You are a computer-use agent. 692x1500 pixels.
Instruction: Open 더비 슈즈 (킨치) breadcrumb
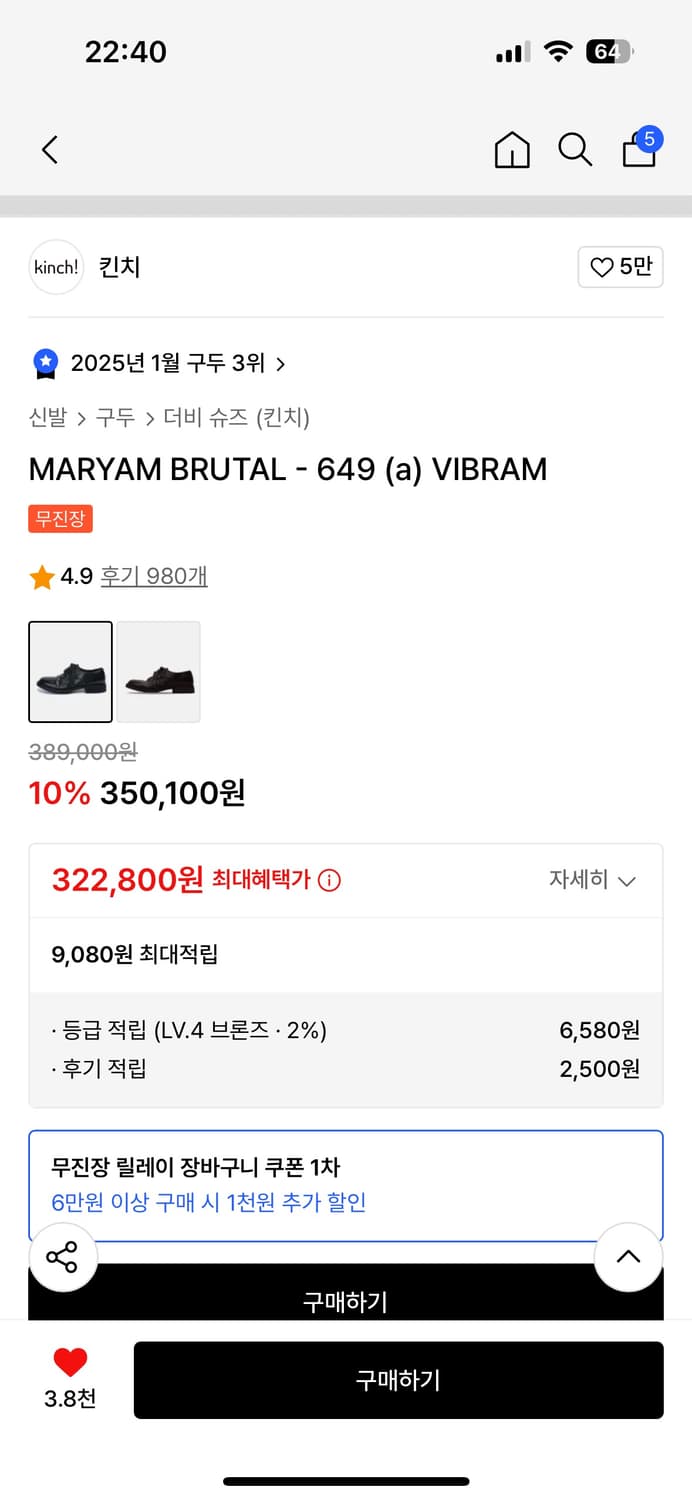(236, 417)
